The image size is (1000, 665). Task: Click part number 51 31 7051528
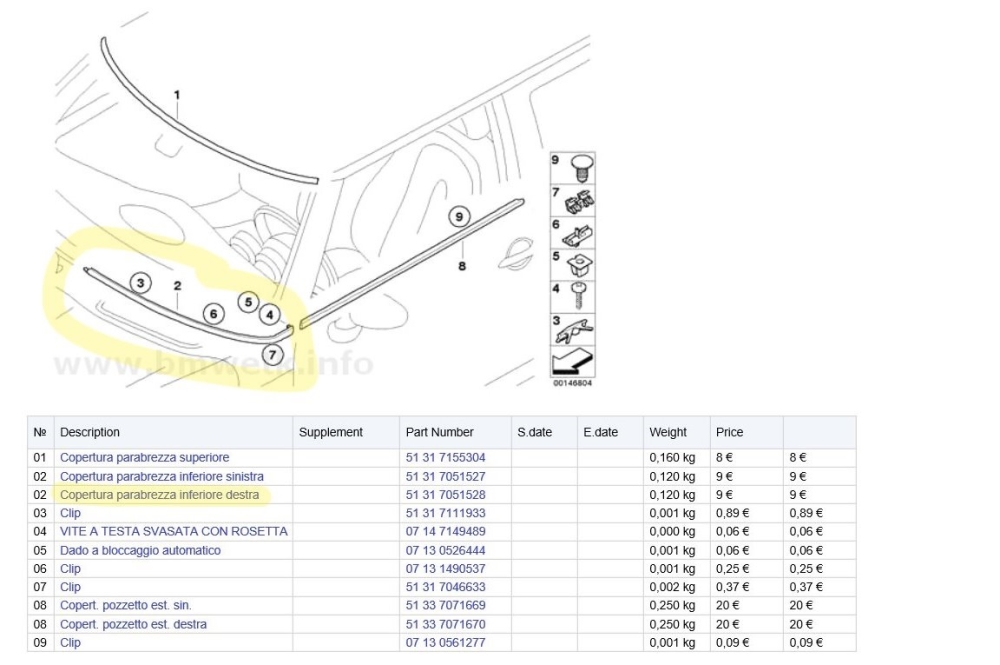point(445,495)
